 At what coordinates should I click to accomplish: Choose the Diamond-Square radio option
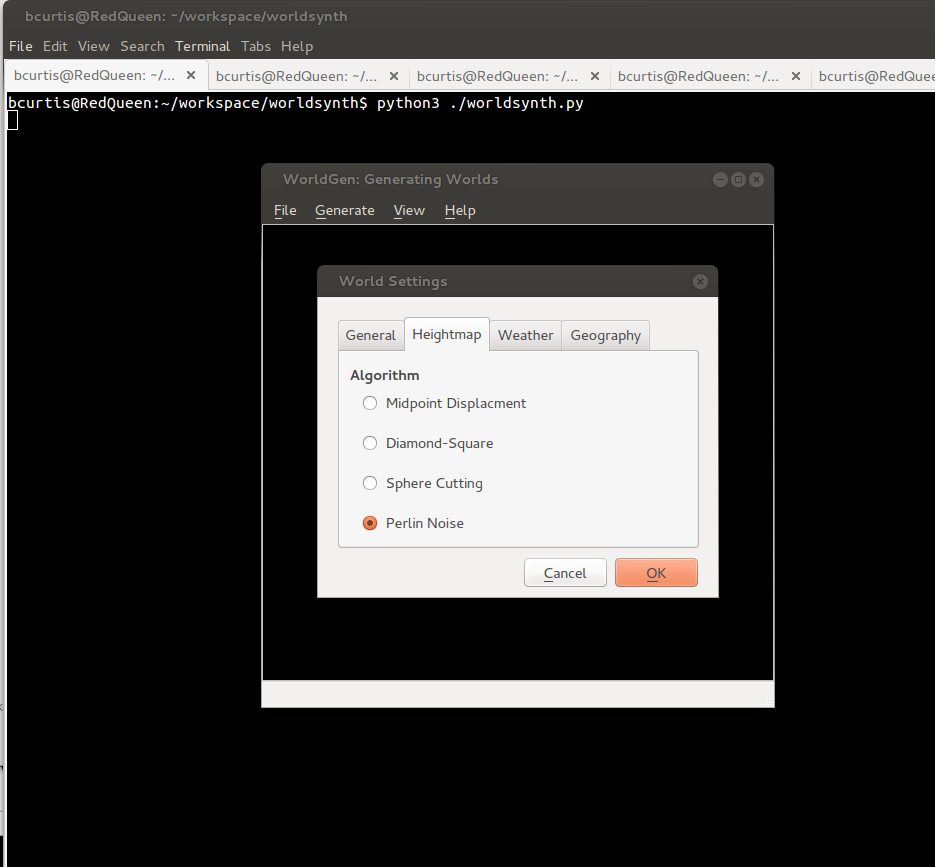click(370, 443)
